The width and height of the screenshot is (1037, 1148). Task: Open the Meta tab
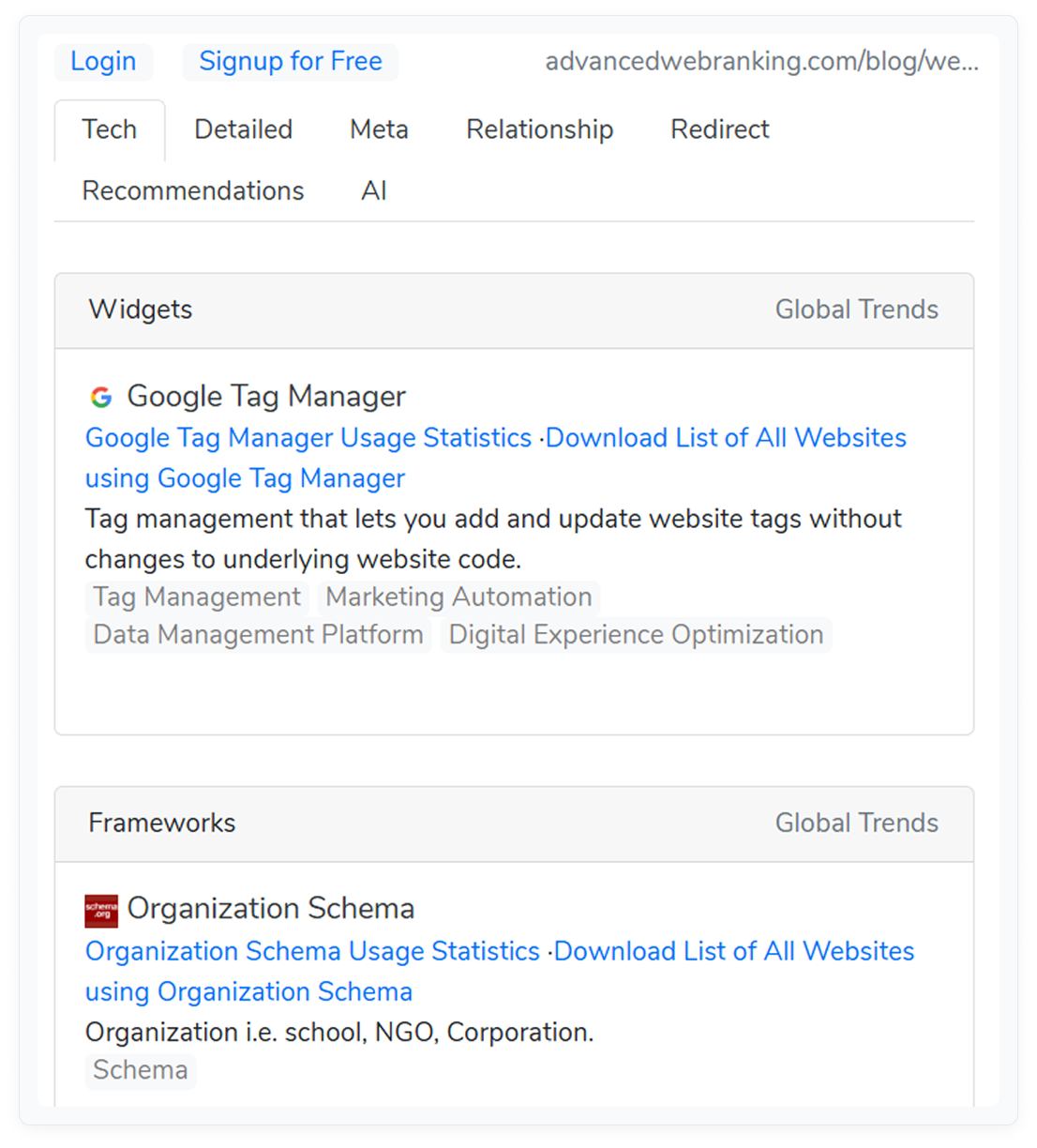pos(379,129)
